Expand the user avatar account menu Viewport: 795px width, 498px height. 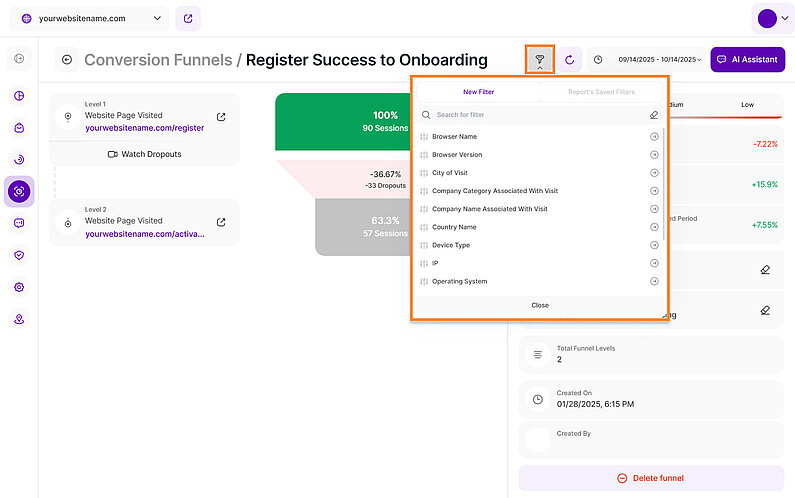click(773, 18)
